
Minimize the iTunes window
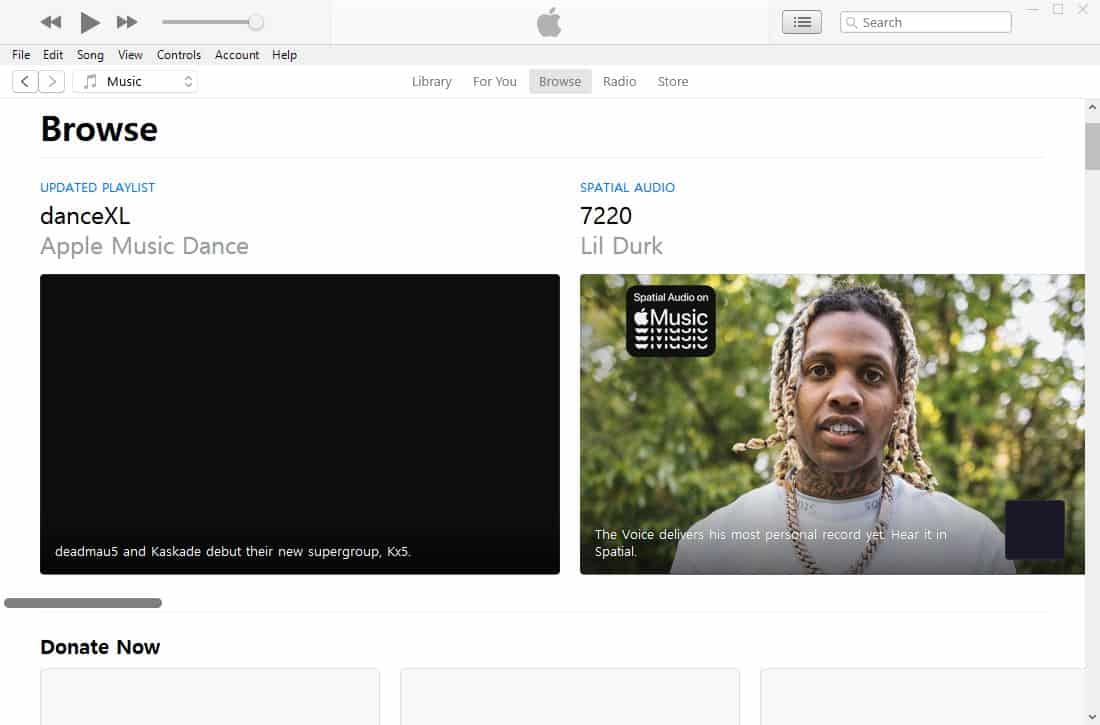[1033, 10]
